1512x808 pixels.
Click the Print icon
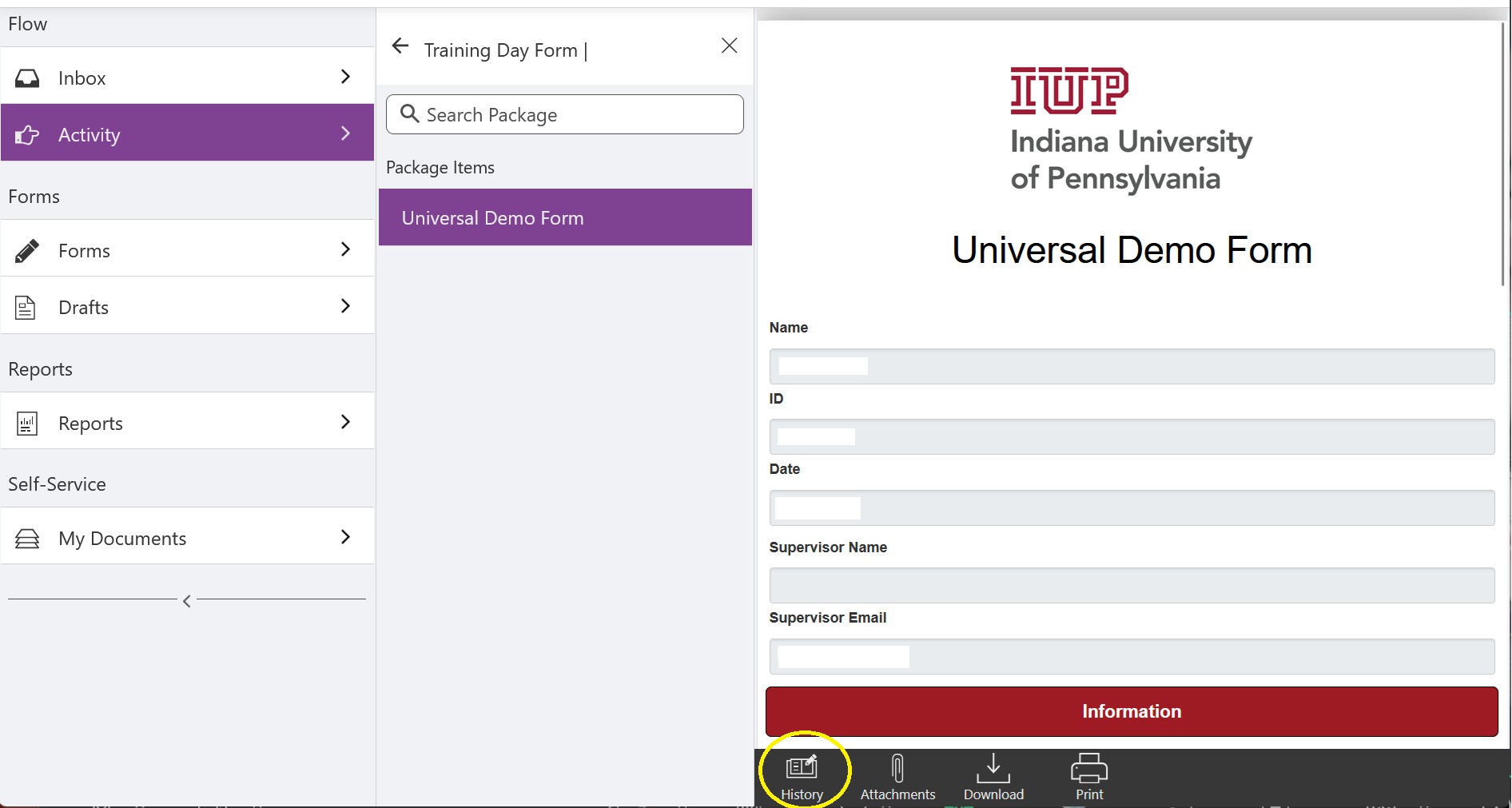point(1088,768)
